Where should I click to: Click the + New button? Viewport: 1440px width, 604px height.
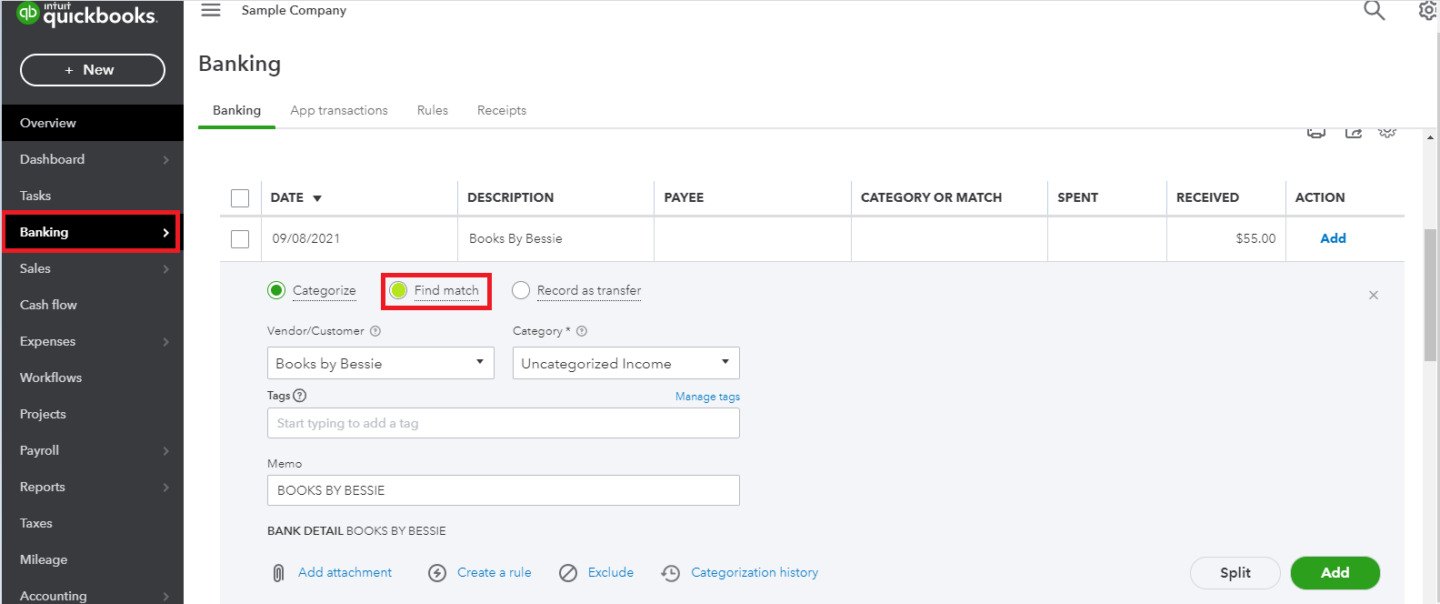pyautogui.click(x=92, y=70)
